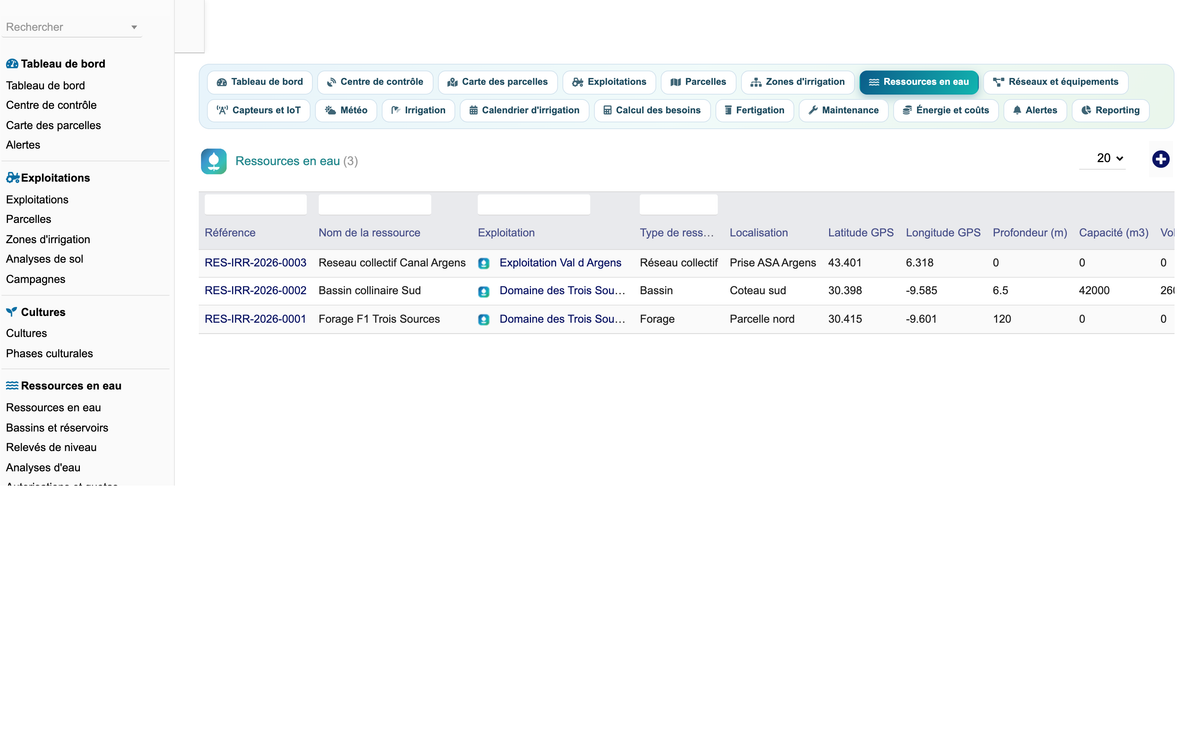This screenshot has width=1200, height=743.
Task: Open sidebar Relevés de niveau link
Action: tap(51, 447)
